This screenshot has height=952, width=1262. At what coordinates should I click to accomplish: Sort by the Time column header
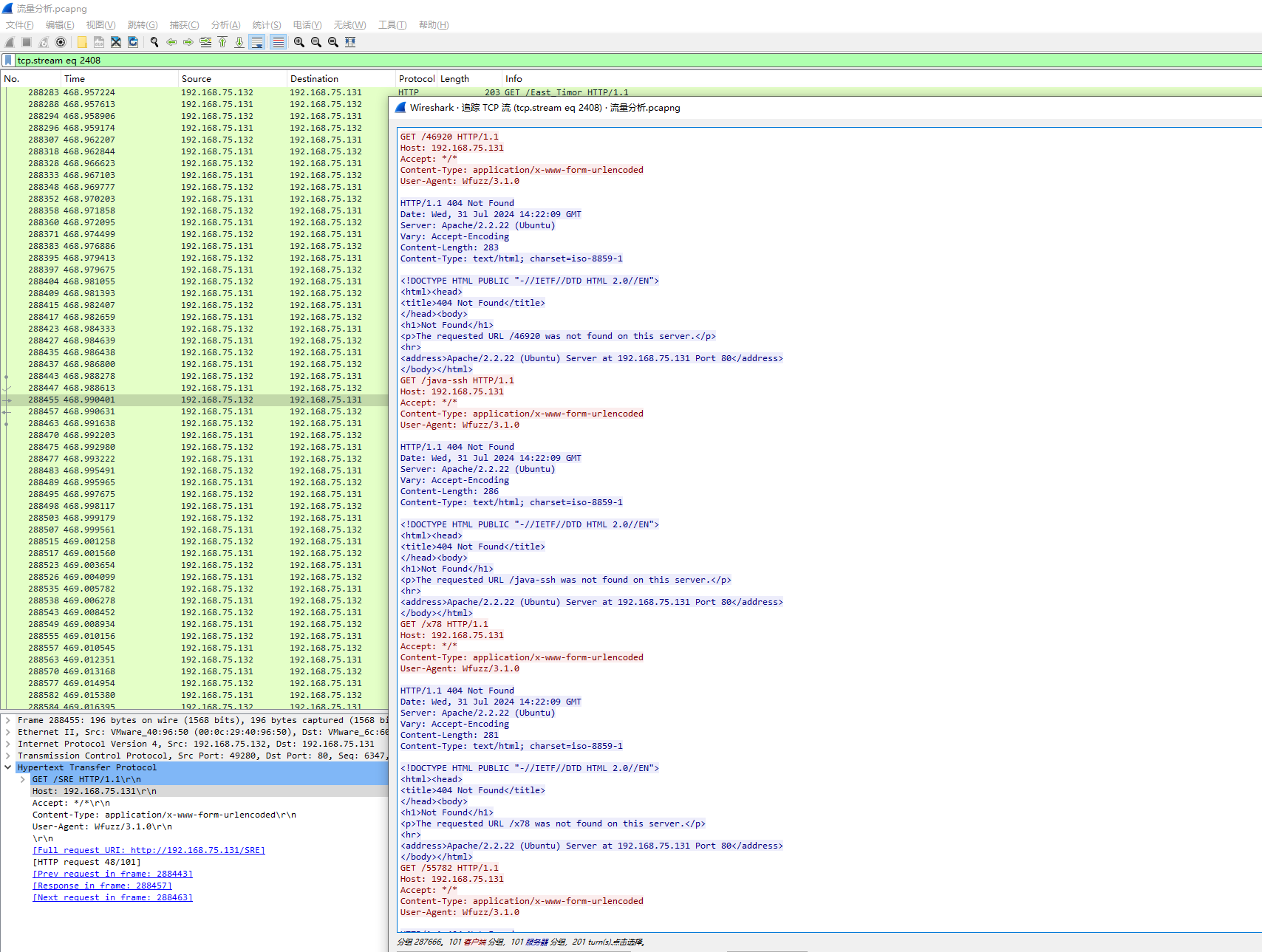point(120,79)
